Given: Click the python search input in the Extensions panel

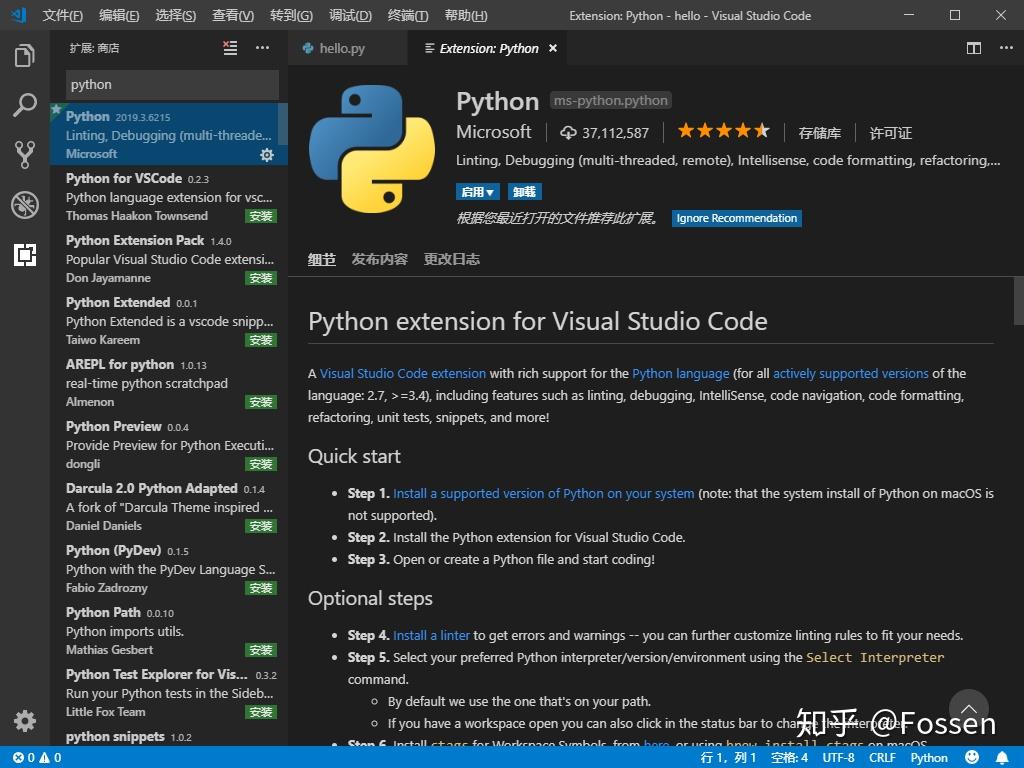Looking at the screenshot, I should pos(170,84).
